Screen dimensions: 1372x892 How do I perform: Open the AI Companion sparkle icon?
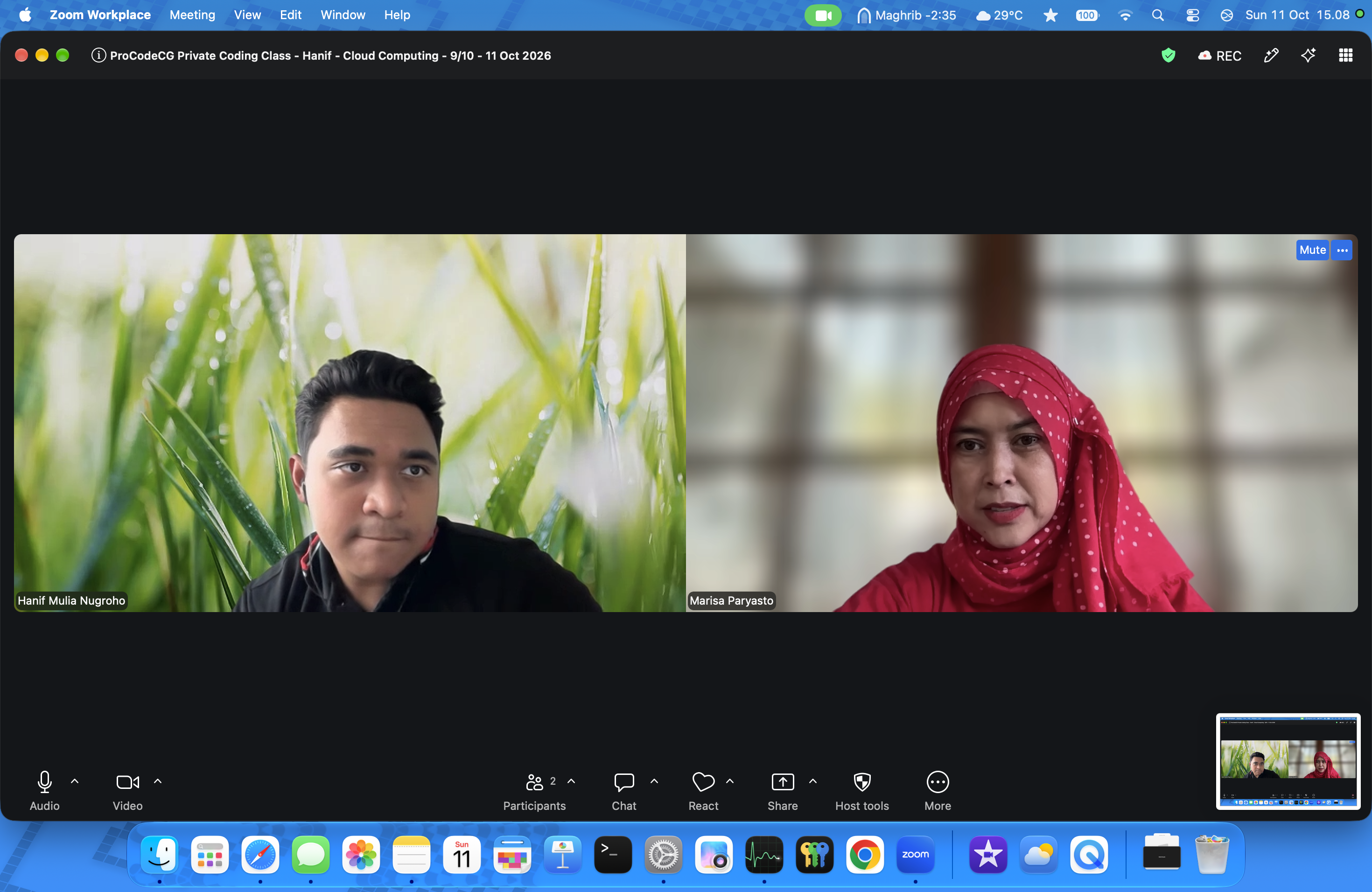tap(1308, 56)
